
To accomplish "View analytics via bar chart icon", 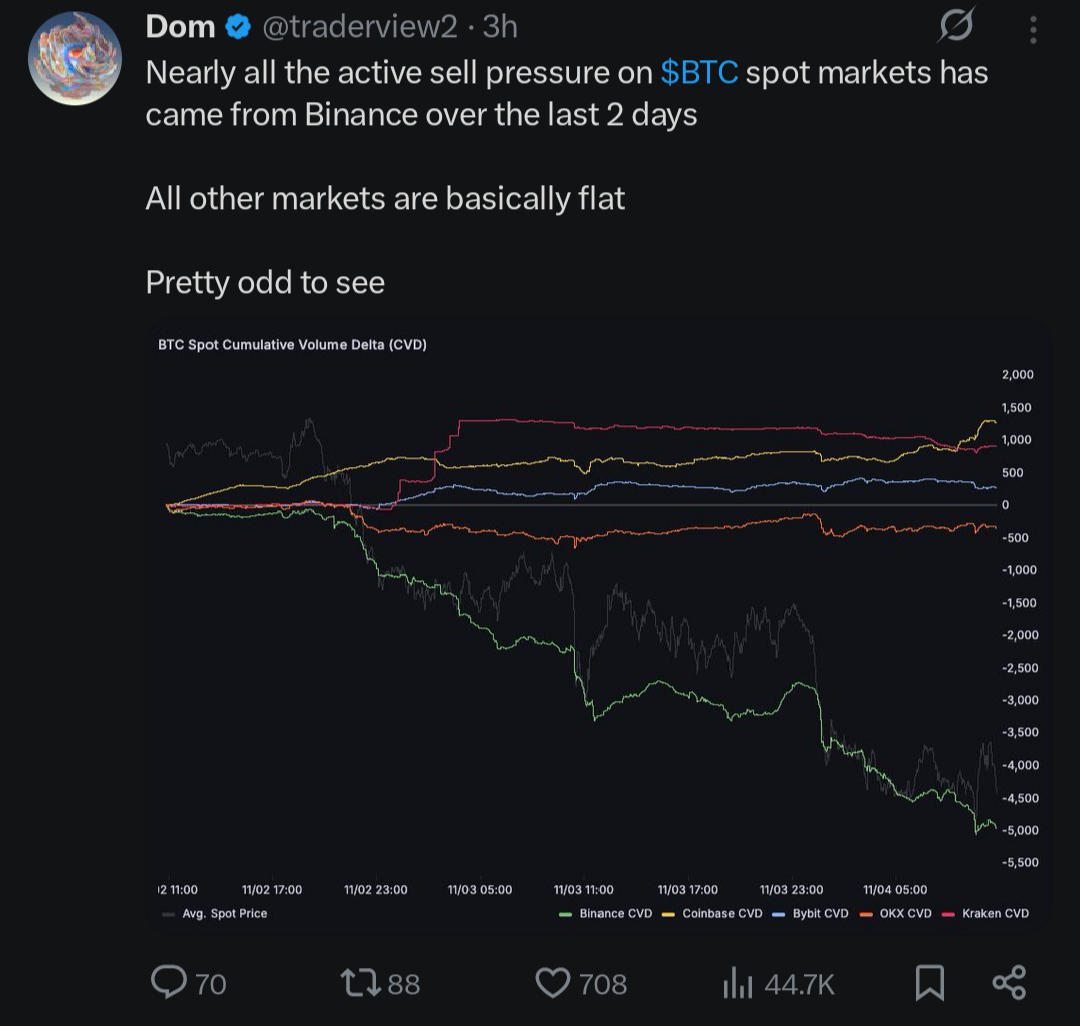I will (738, 983).
